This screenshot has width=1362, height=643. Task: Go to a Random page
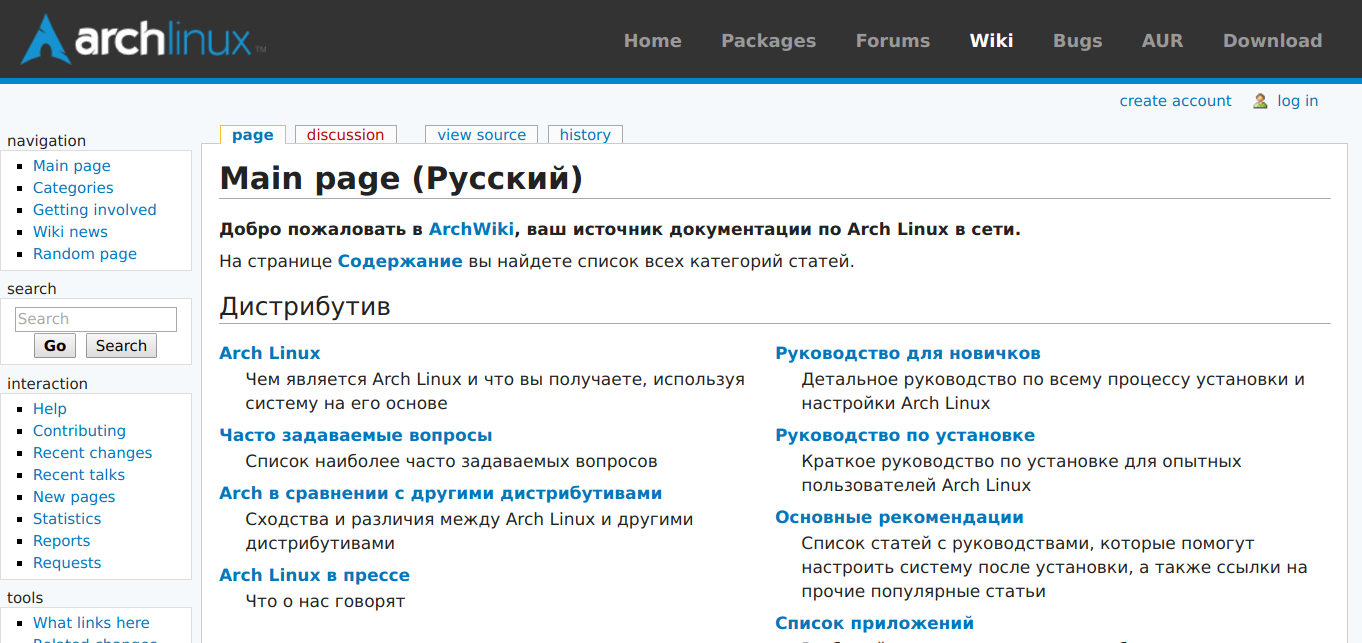tap(85, 254)
